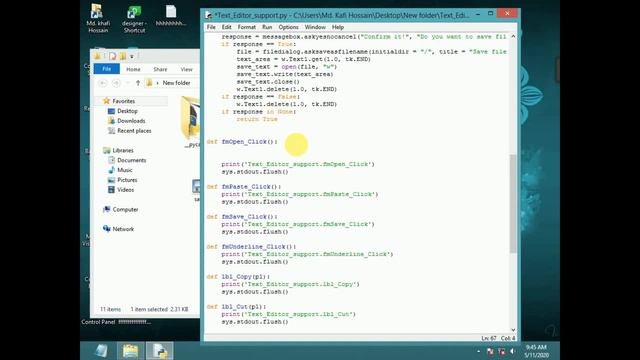Open the Window menu in IDLE
This screenshot has height=360, width=640.
[x=315, y=27]
